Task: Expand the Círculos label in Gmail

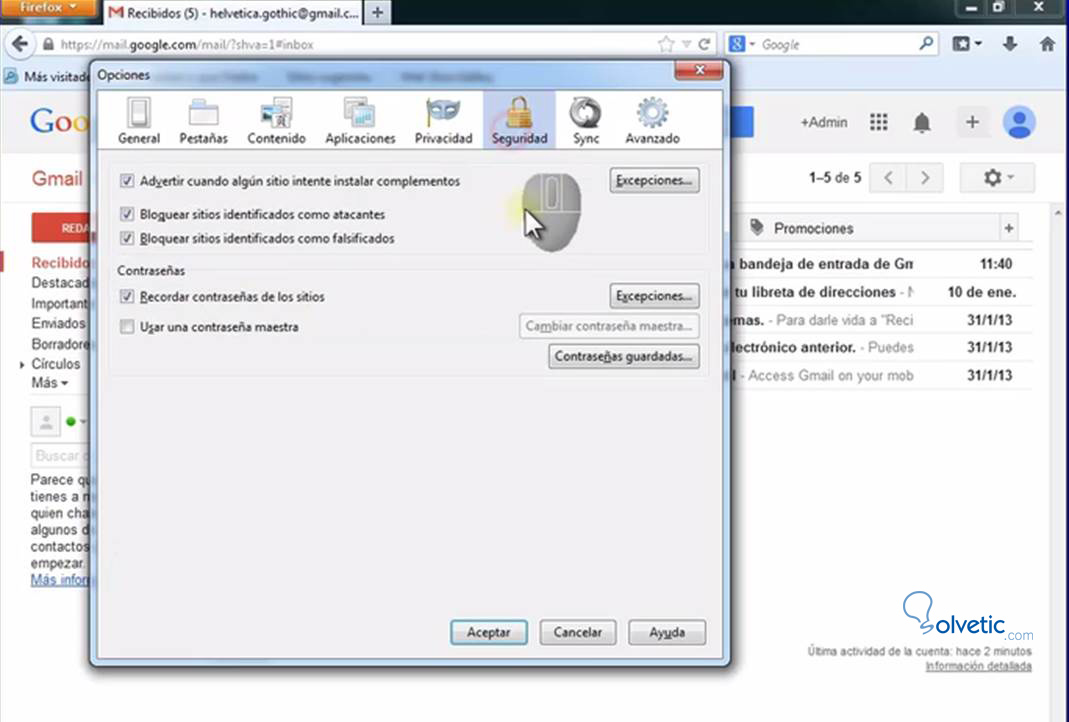Action: (x=22, y=365)
